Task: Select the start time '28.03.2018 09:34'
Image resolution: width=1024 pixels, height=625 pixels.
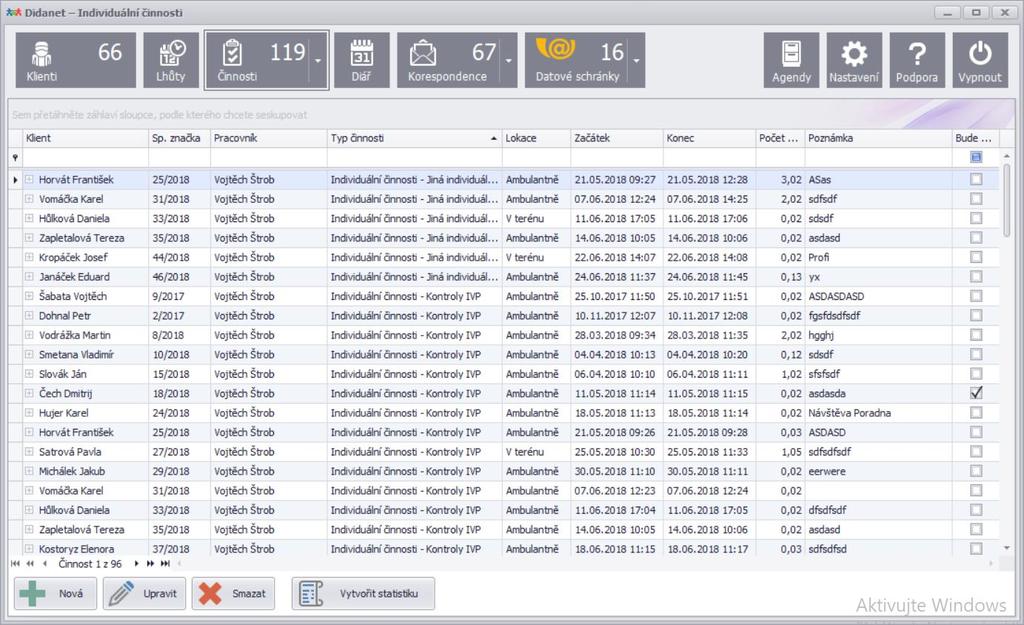Action: coord(615,335)
